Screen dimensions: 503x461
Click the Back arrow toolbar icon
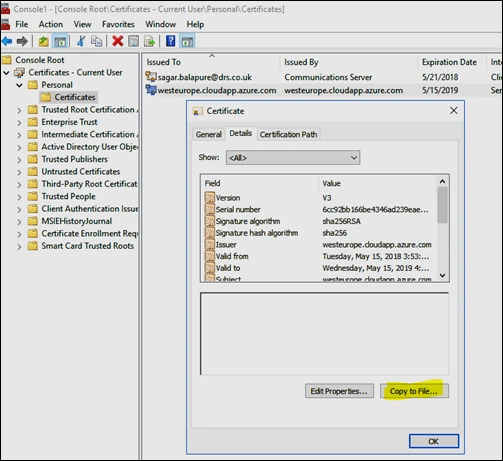(x=7, y=41)
